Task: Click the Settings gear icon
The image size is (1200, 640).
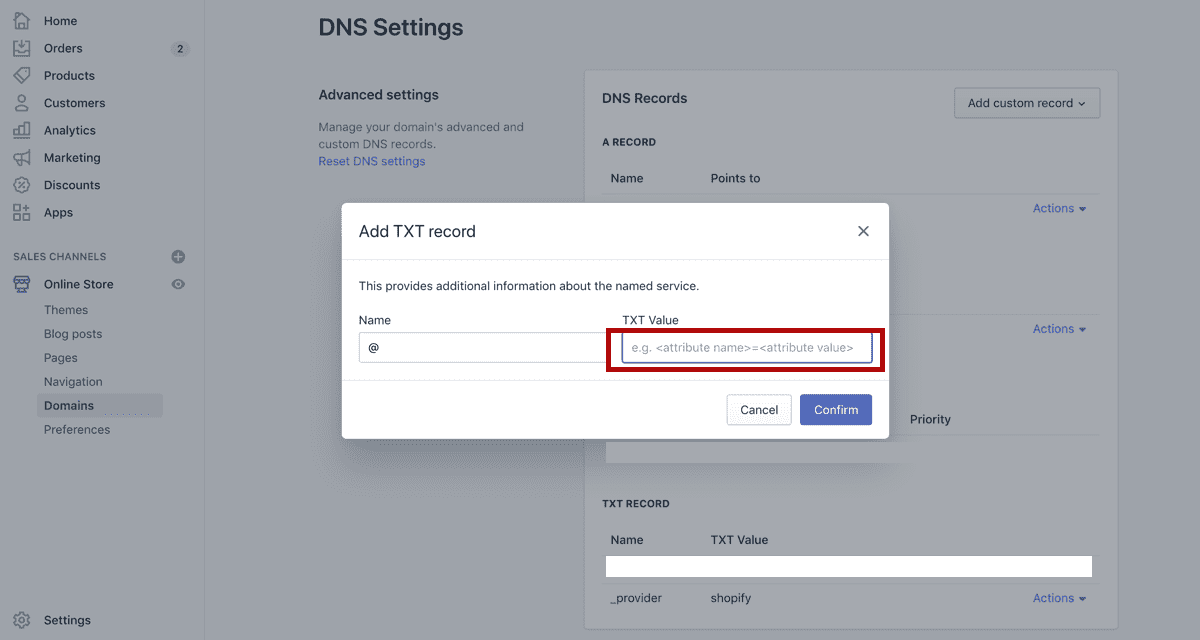Action: 21,620
